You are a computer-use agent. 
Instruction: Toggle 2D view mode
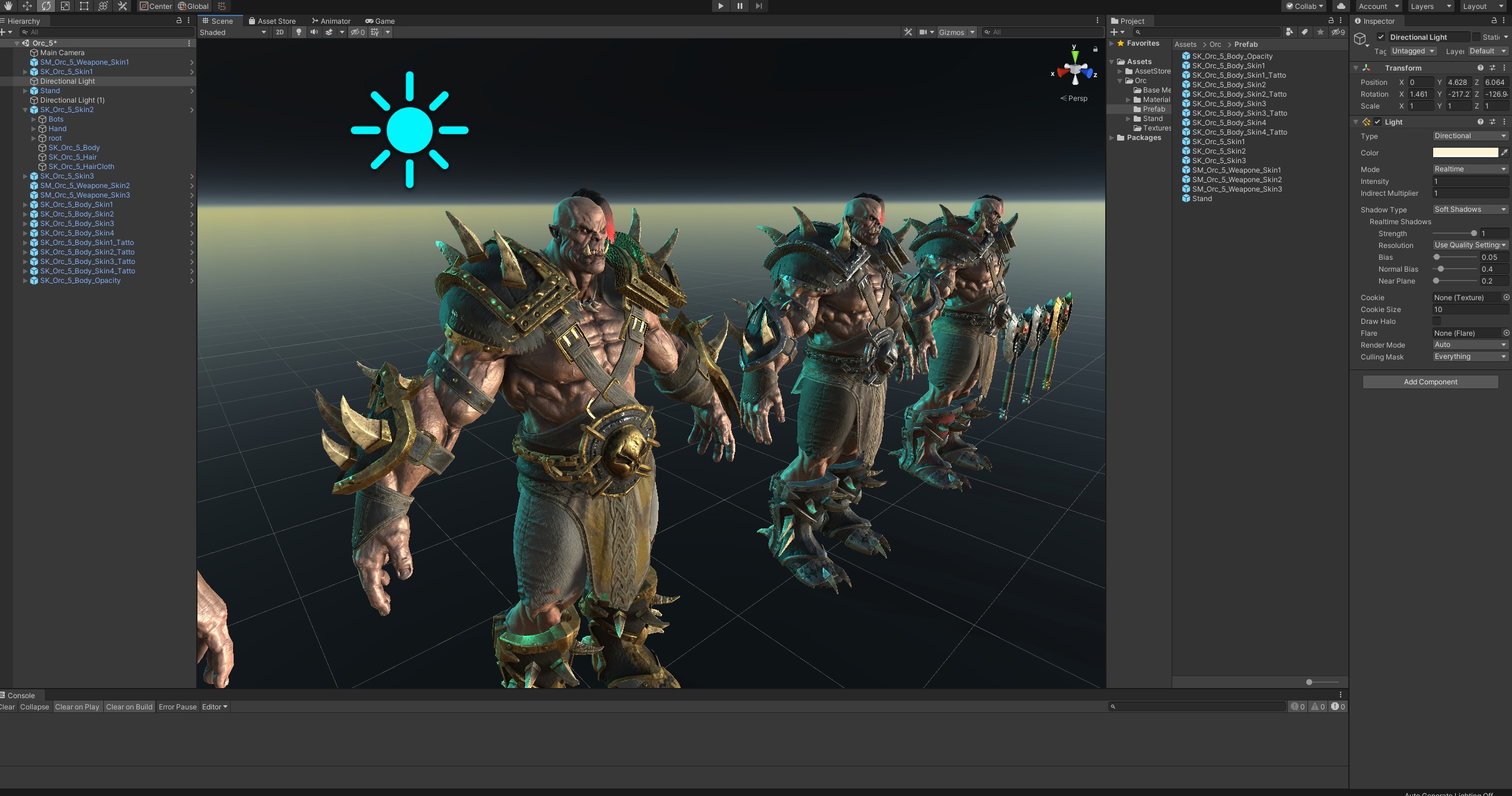[280, 32]
